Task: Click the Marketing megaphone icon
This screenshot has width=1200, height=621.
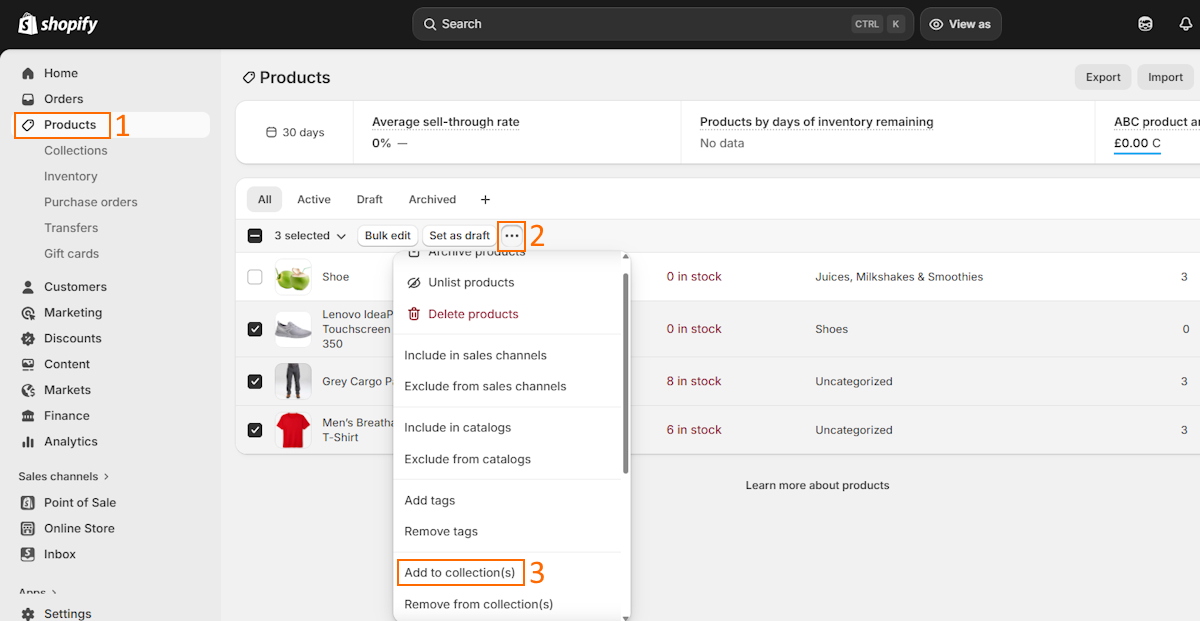Action: pos(29,312)
